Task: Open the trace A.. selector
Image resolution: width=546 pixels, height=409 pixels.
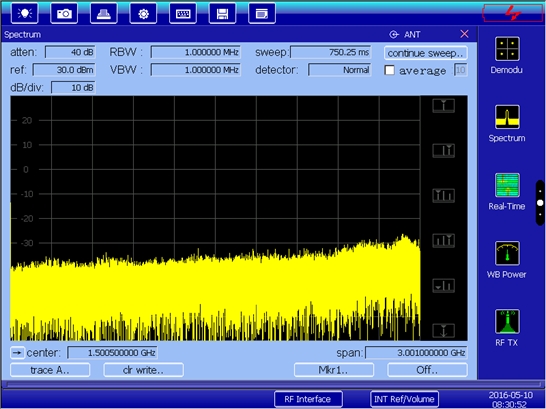Action: [x=50, y=370]
